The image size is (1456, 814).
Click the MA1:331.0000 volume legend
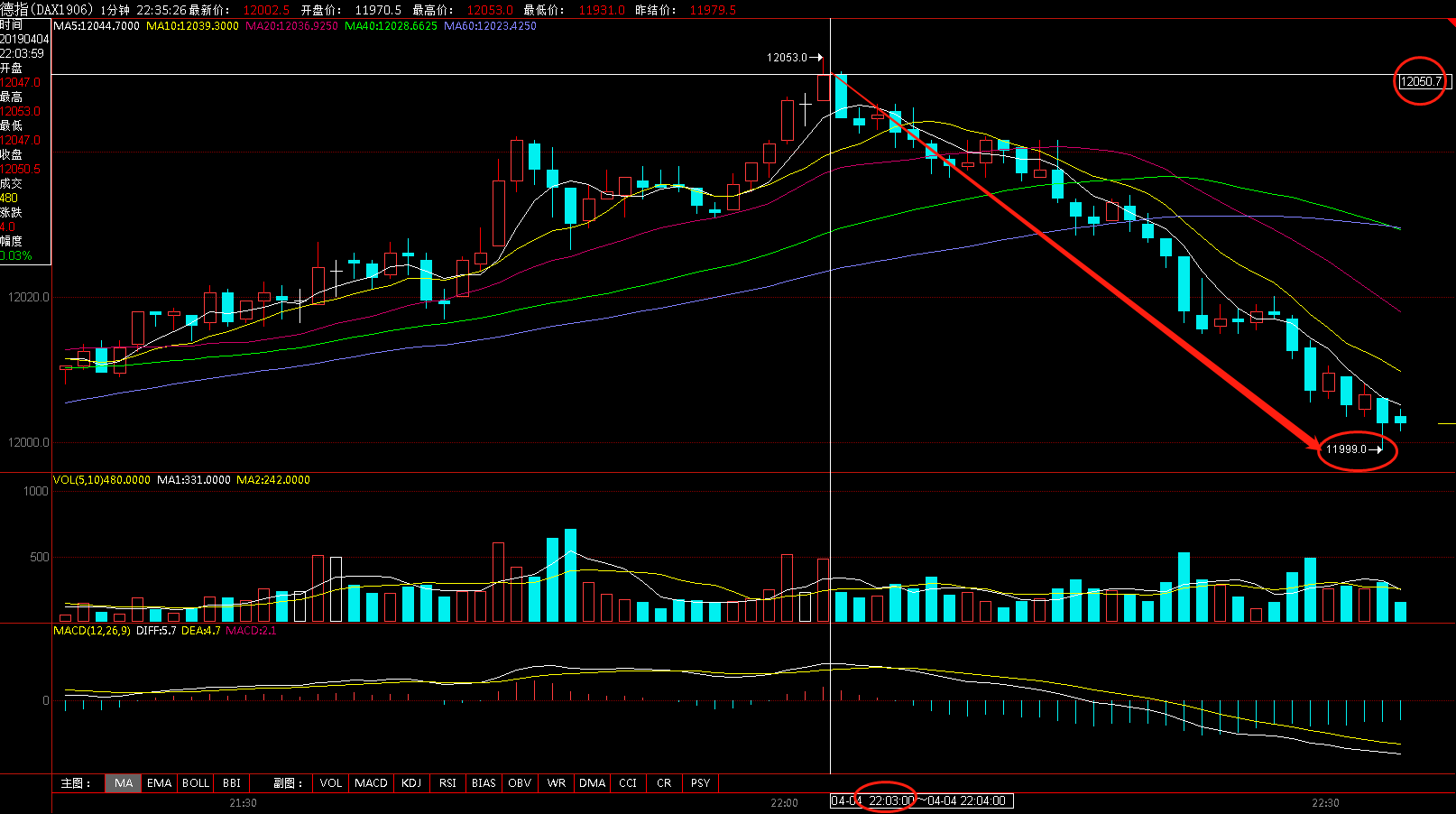(x=194, y=480)
